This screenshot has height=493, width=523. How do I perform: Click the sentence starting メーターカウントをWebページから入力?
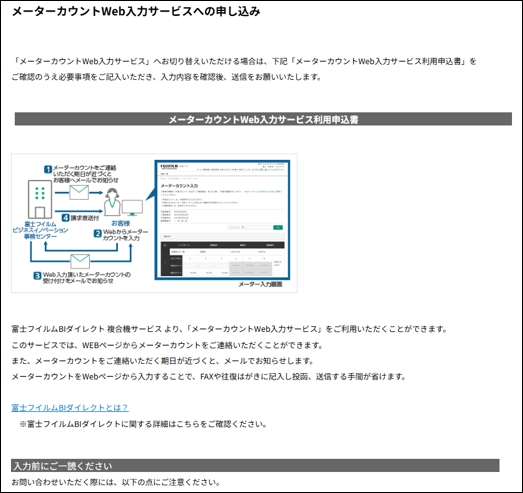pos(208,377)
